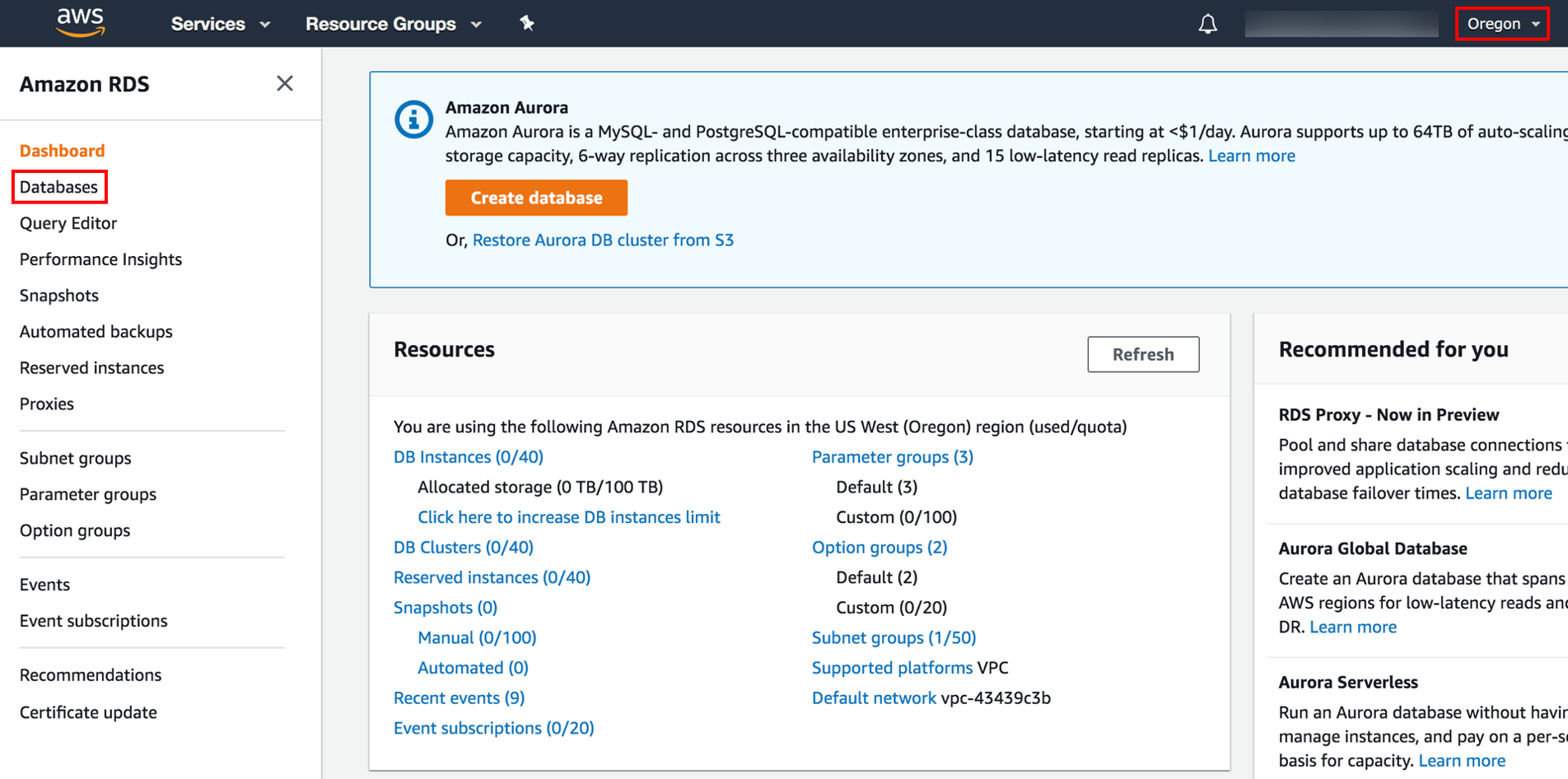Open Automated backups page

click(96, 332)
